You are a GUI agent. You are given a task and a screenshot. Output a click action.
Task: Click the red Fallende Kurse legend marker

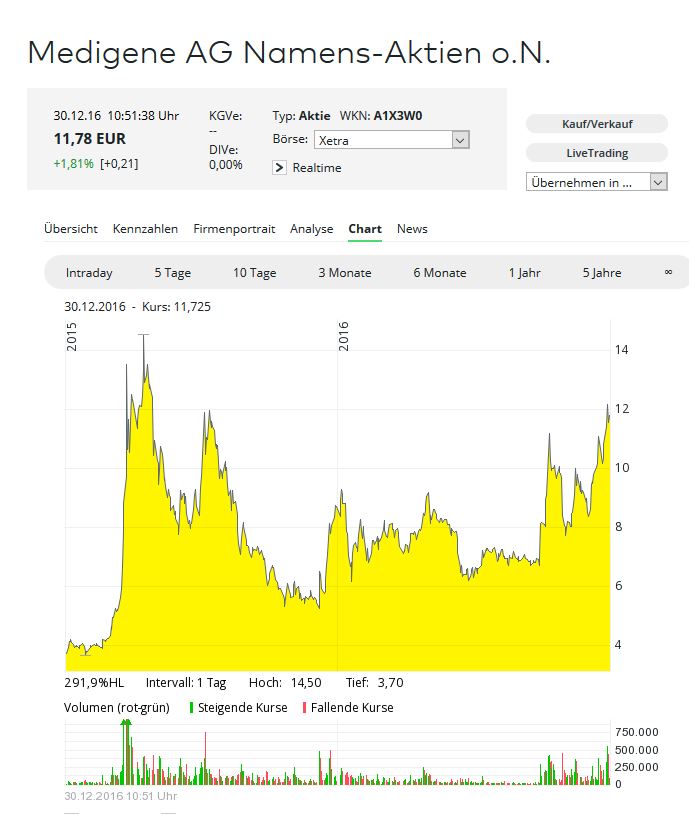(x=305, y=708)
